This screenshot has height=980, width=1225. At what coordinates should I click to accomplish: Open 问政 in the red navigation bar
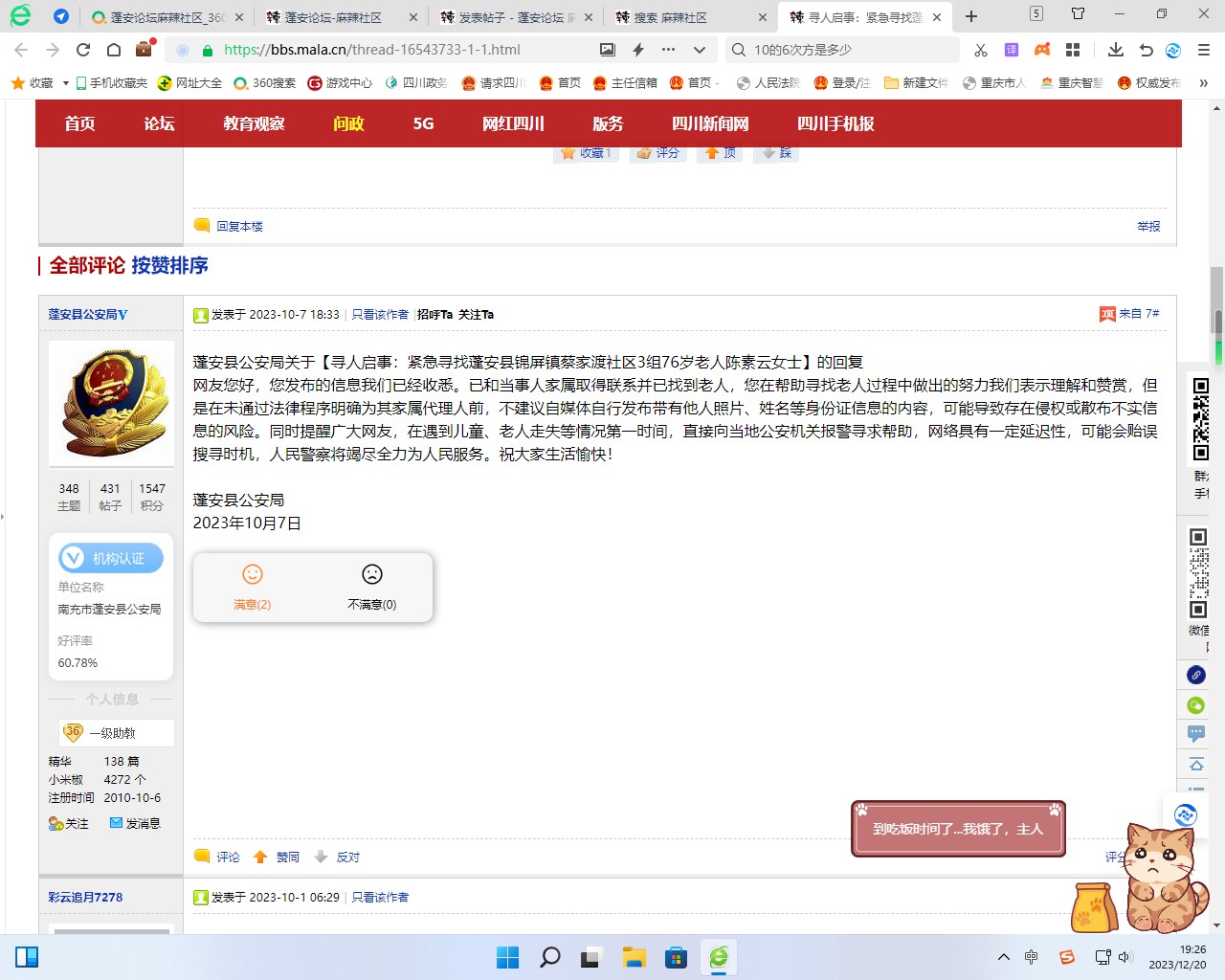(x=348, y=123)
